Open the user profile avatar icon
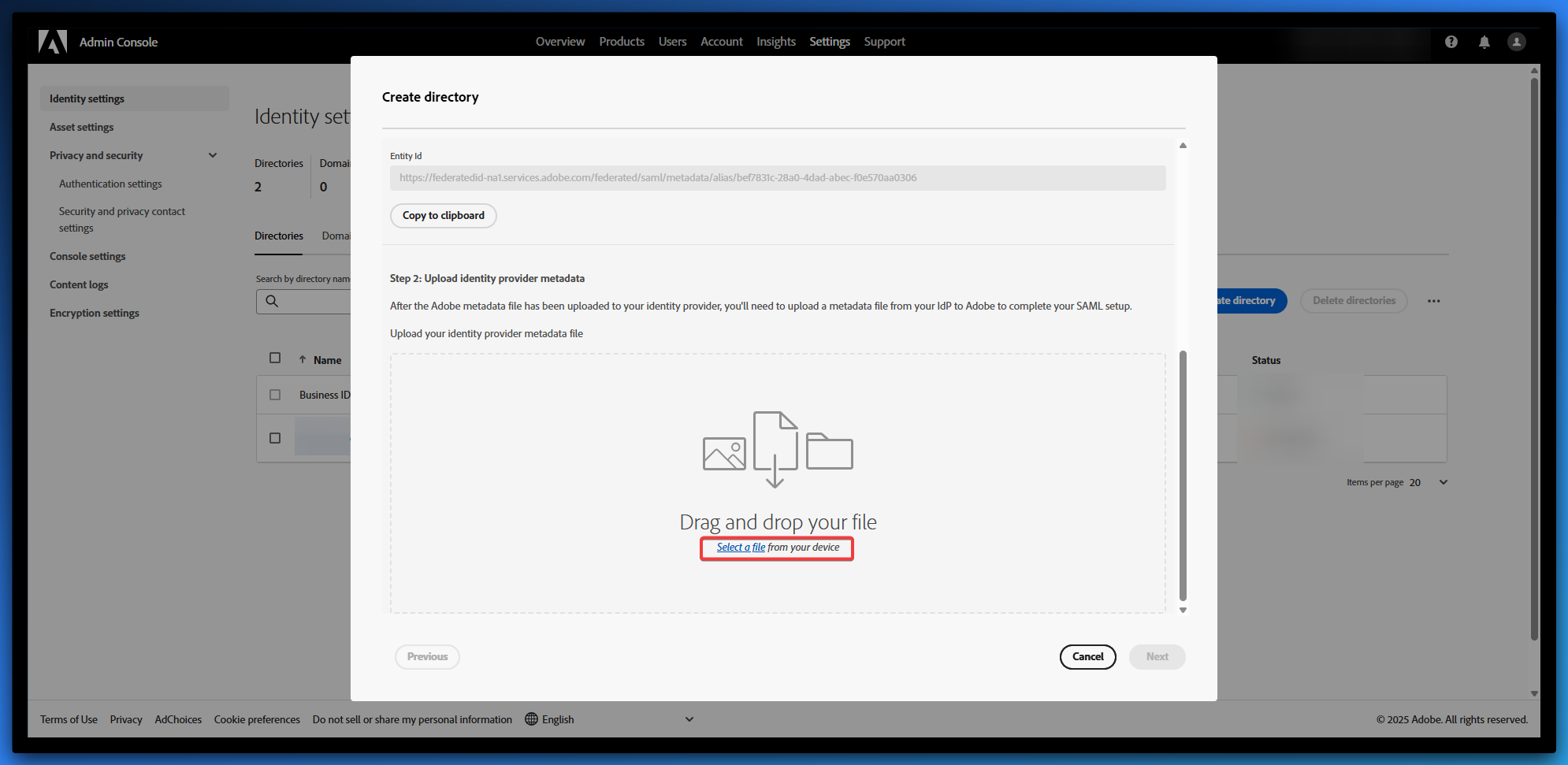The height and width of the screenshot is (765, 1568). pyautogui.click(x=1516, y=42)
